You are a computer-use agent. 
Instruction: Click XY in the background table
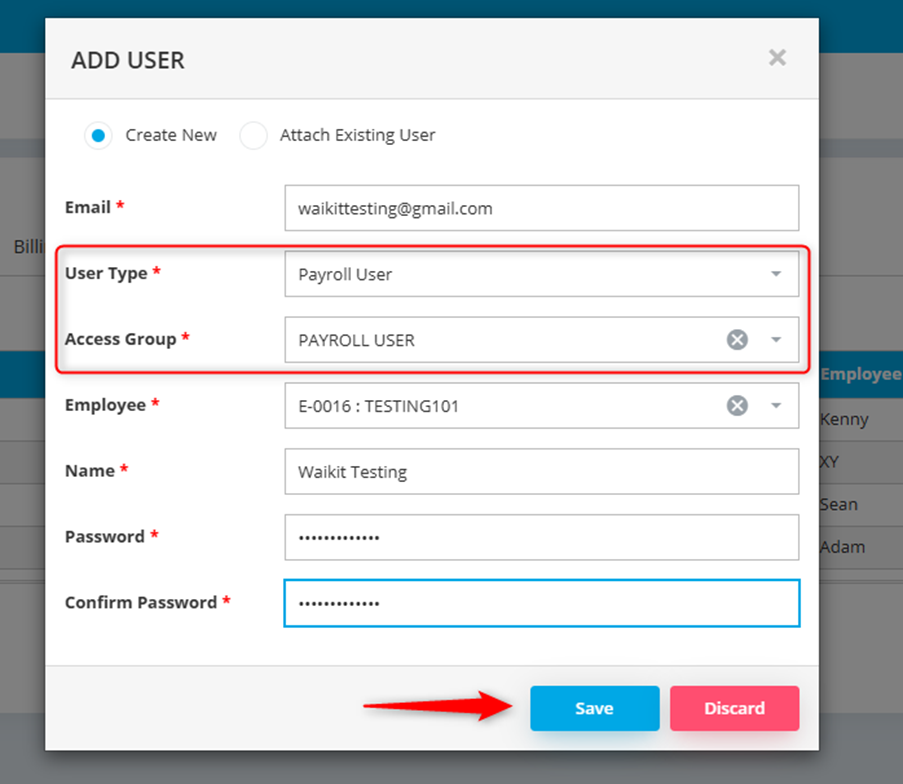click(829, 462)
